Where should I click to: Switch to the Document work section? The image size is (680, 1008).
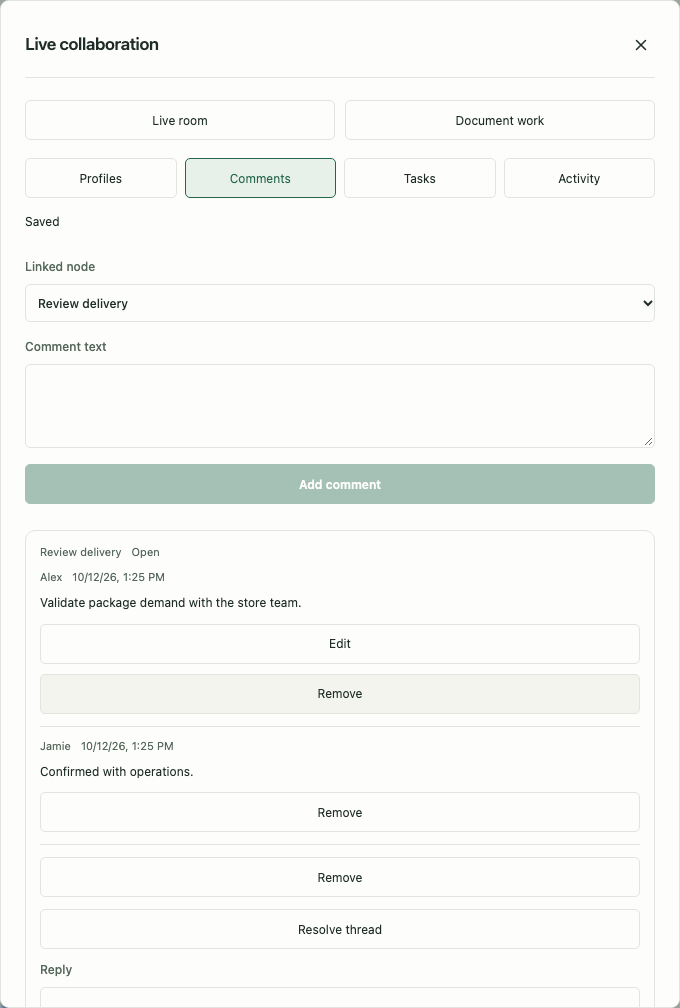coord(499,120)
